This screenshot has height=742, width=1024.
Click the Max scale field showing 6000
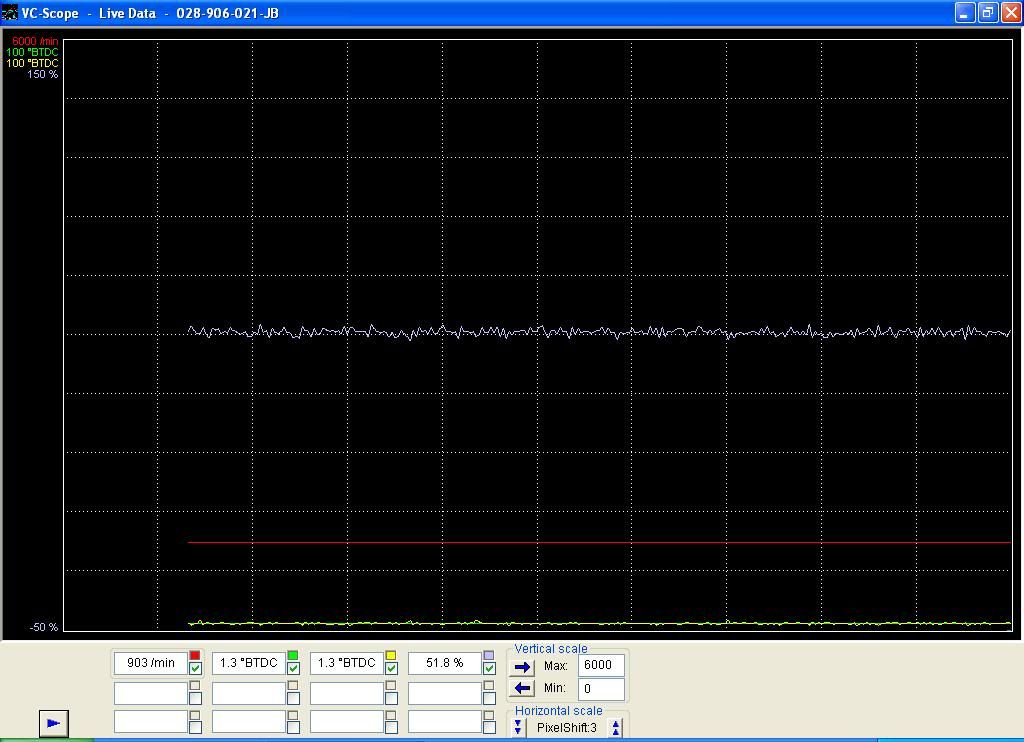pos(601,665)
